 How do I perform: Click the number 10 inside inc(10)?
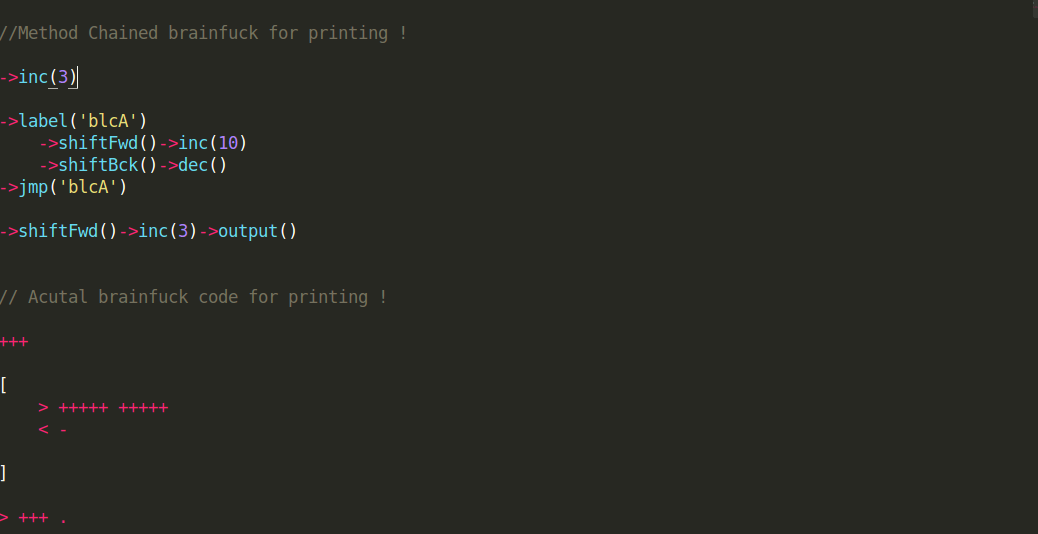click(x=228, y=144)
